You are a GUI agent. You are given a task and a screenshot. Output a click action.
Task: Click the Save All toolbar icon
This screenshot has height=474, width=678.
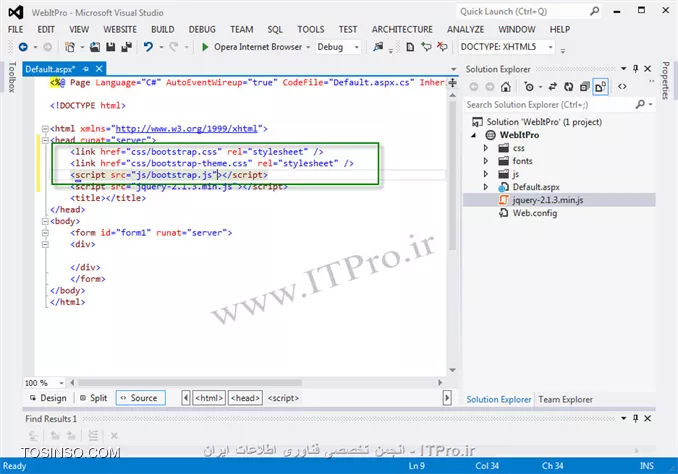[x=126, y=47]
